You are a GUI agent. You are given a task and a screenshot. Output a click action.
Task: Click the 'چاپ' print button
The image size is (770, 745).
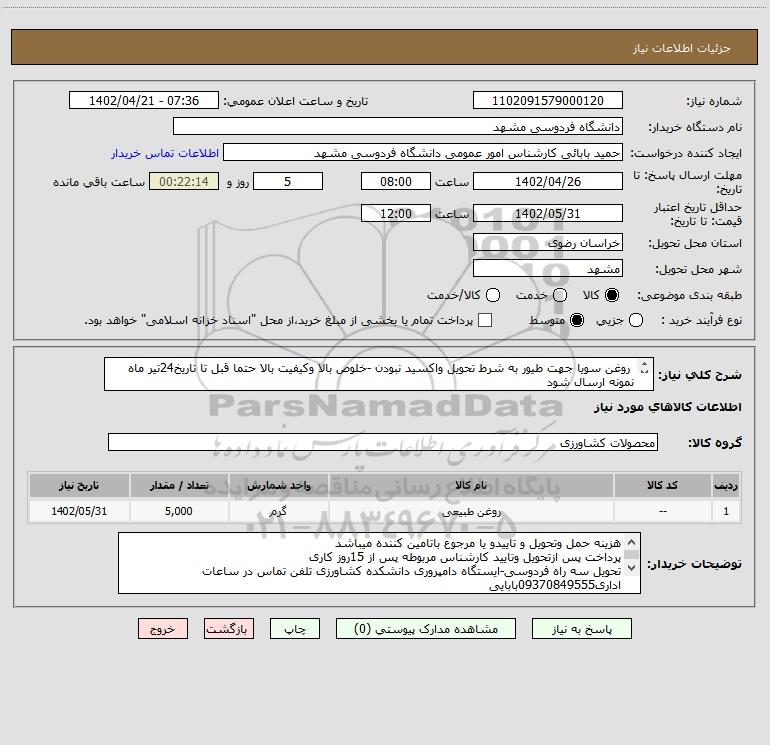point(295,629)
